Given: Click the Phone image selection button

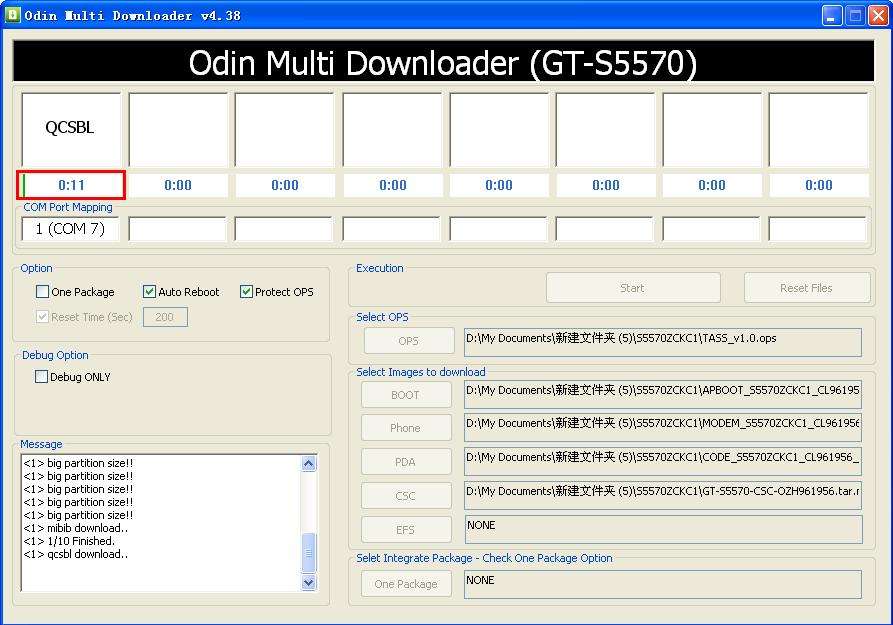Looking at the screenshot, I should 406,427.
